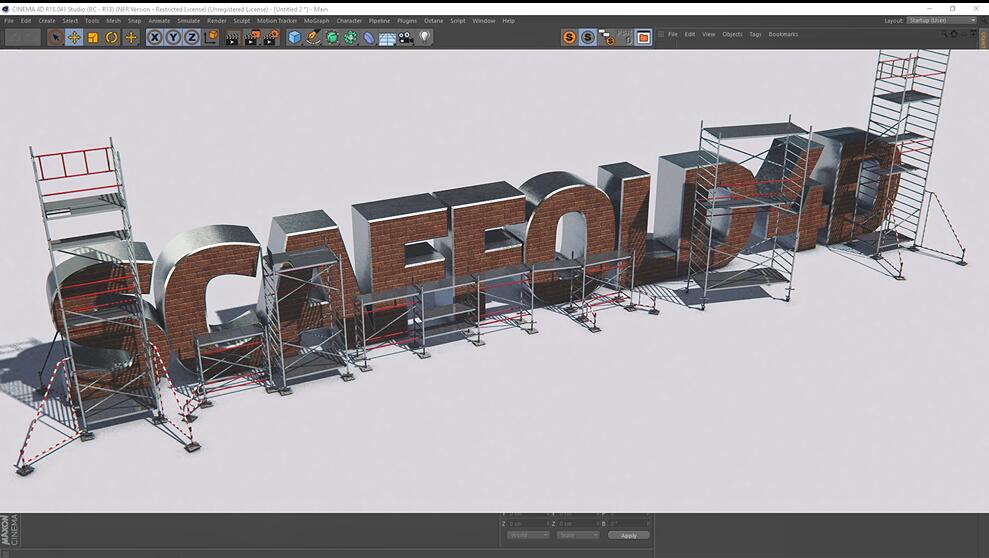Open the Render menu
This screenshot has height=558, width=989.
(217, 21)
